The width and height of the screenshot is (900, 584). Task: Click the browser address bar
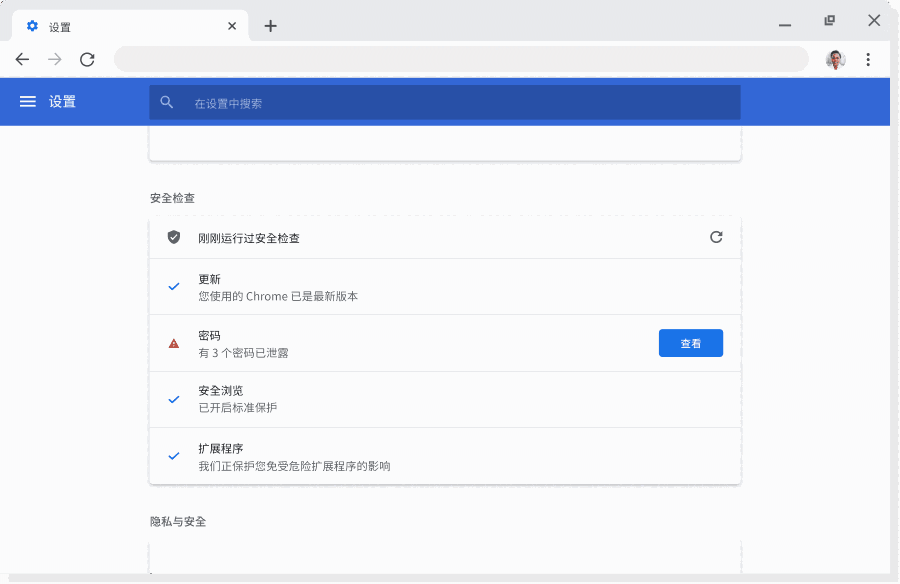(460, 59)
